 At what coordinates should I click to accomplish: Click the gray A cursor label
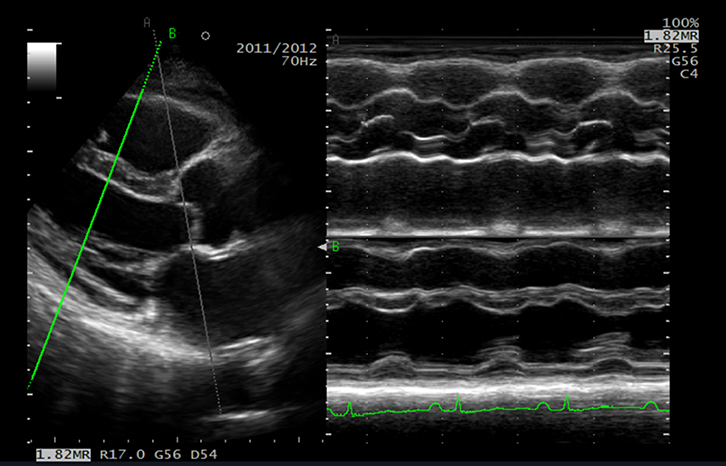[147, 21]
